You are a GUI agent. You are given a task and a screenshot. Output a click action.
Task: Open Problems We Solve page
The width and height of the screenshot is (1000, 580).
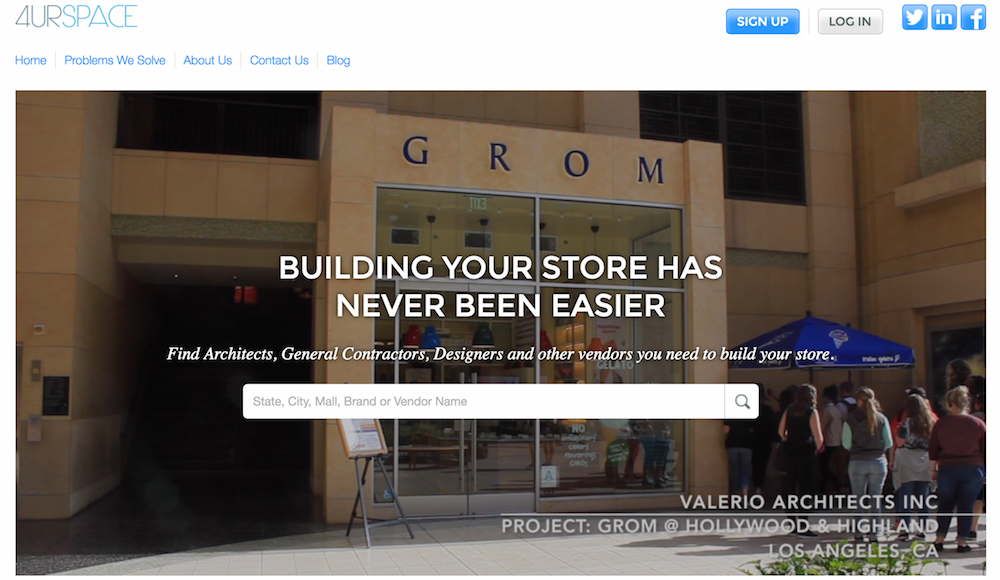pyautogui.click(x=115, y=60)
